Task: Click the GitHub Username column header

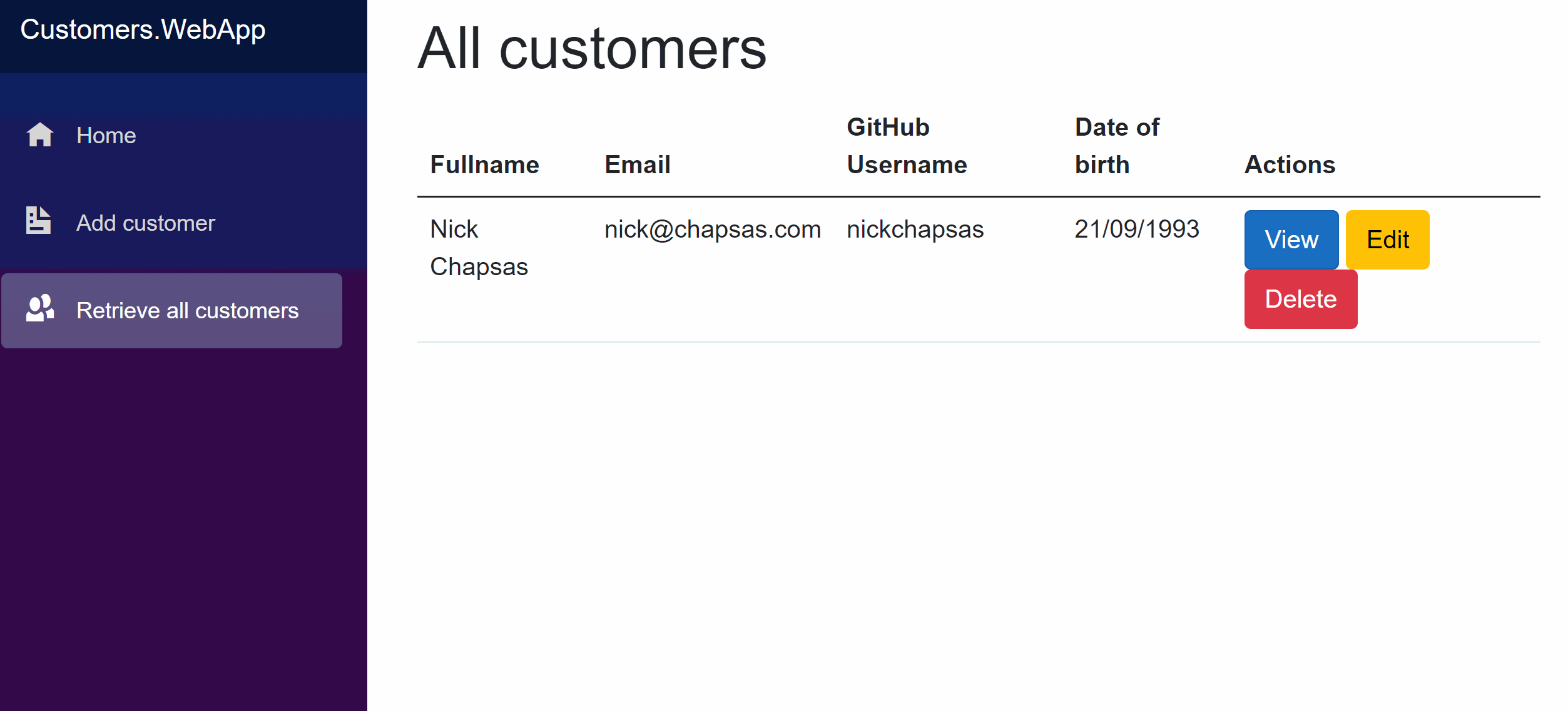Action: pyautogui.click(x=906, y=146)
